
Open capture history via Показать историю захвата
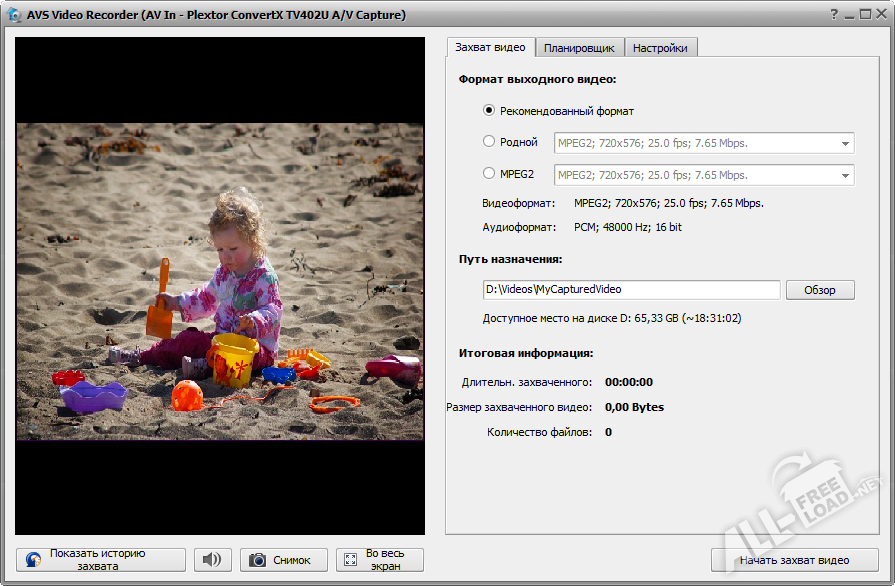100,559
